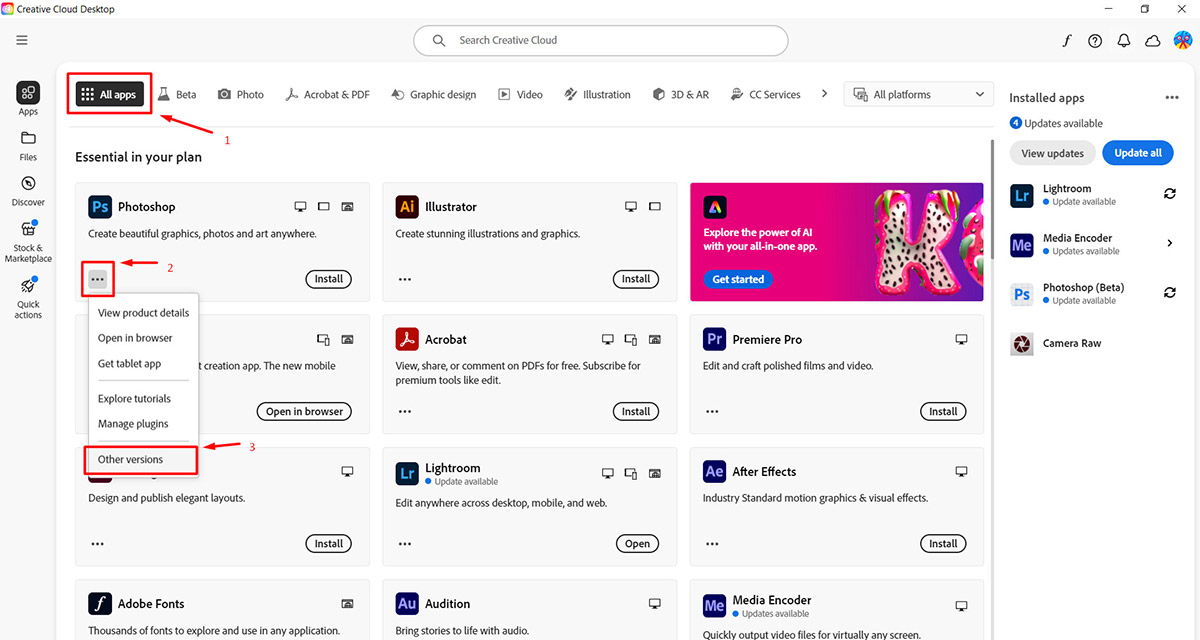
Task: Click the Illustrator app icon
Action: 407,207
